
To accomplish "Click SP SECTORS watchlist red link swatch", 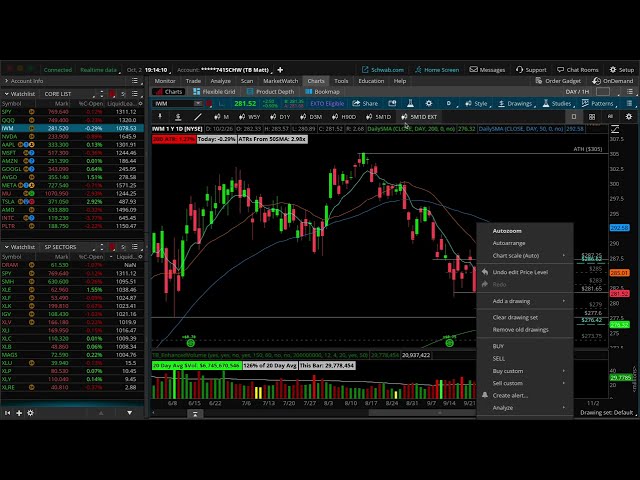I will point(112,247).
